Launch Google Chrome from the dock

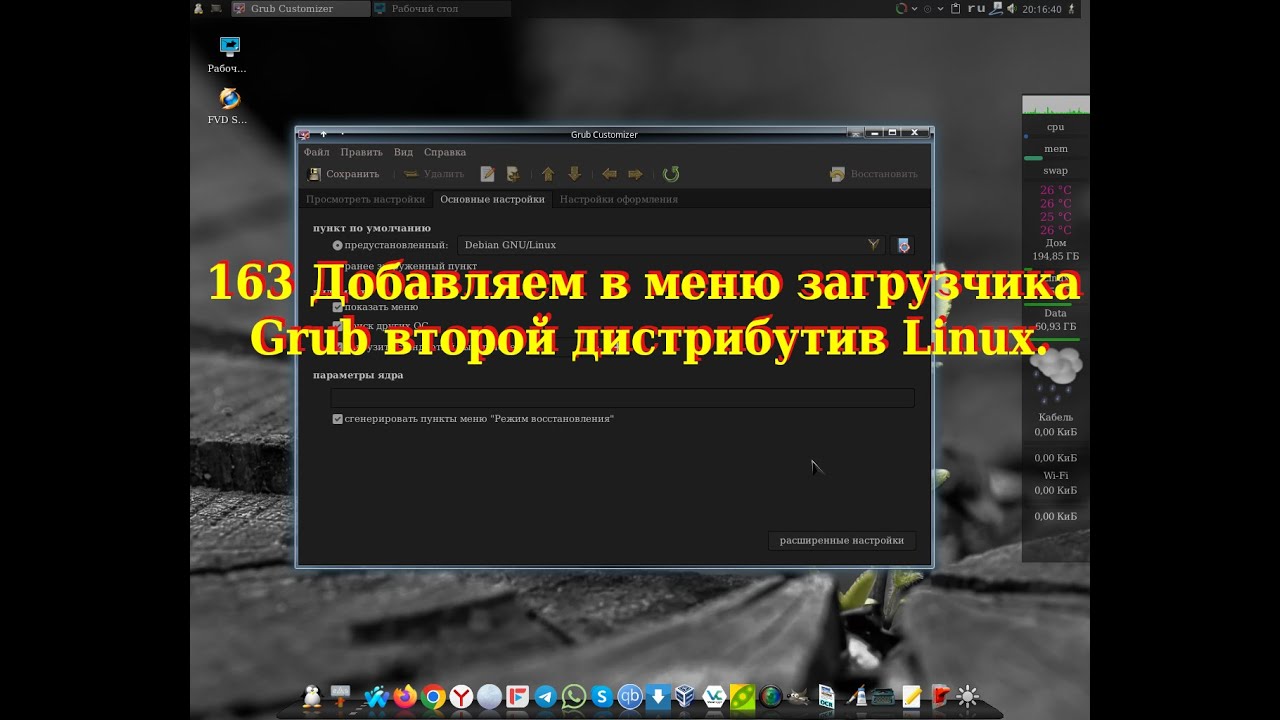pyautogui.click(x=433, y=697)
